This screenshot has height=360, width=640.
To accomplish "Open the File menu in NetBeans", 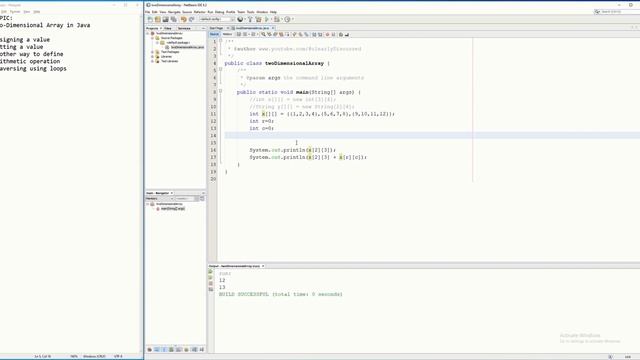I will [148, 12].
